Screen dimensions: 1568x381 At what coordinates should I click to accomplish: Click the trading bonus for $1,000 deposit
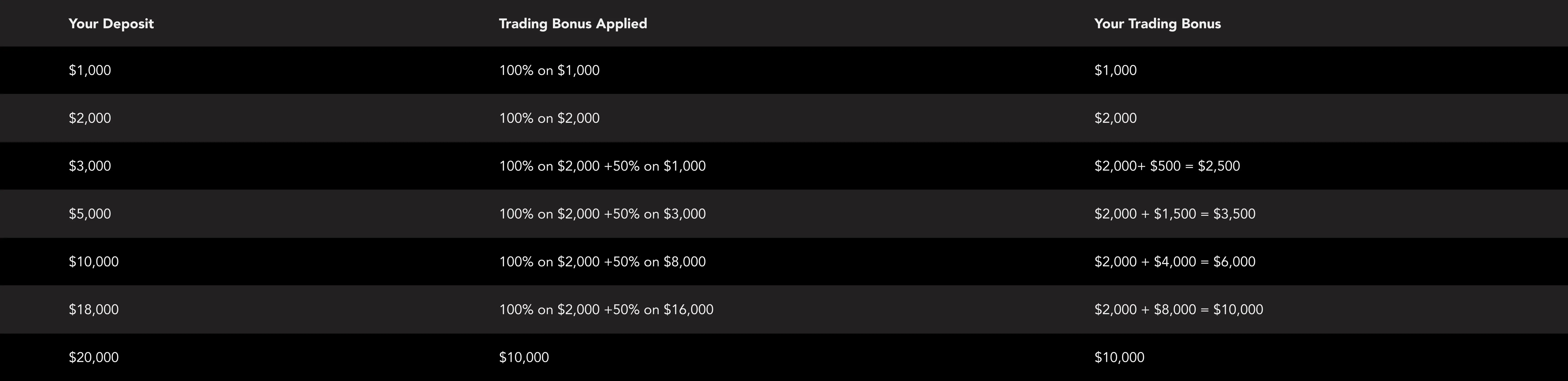pos(1115,71)
